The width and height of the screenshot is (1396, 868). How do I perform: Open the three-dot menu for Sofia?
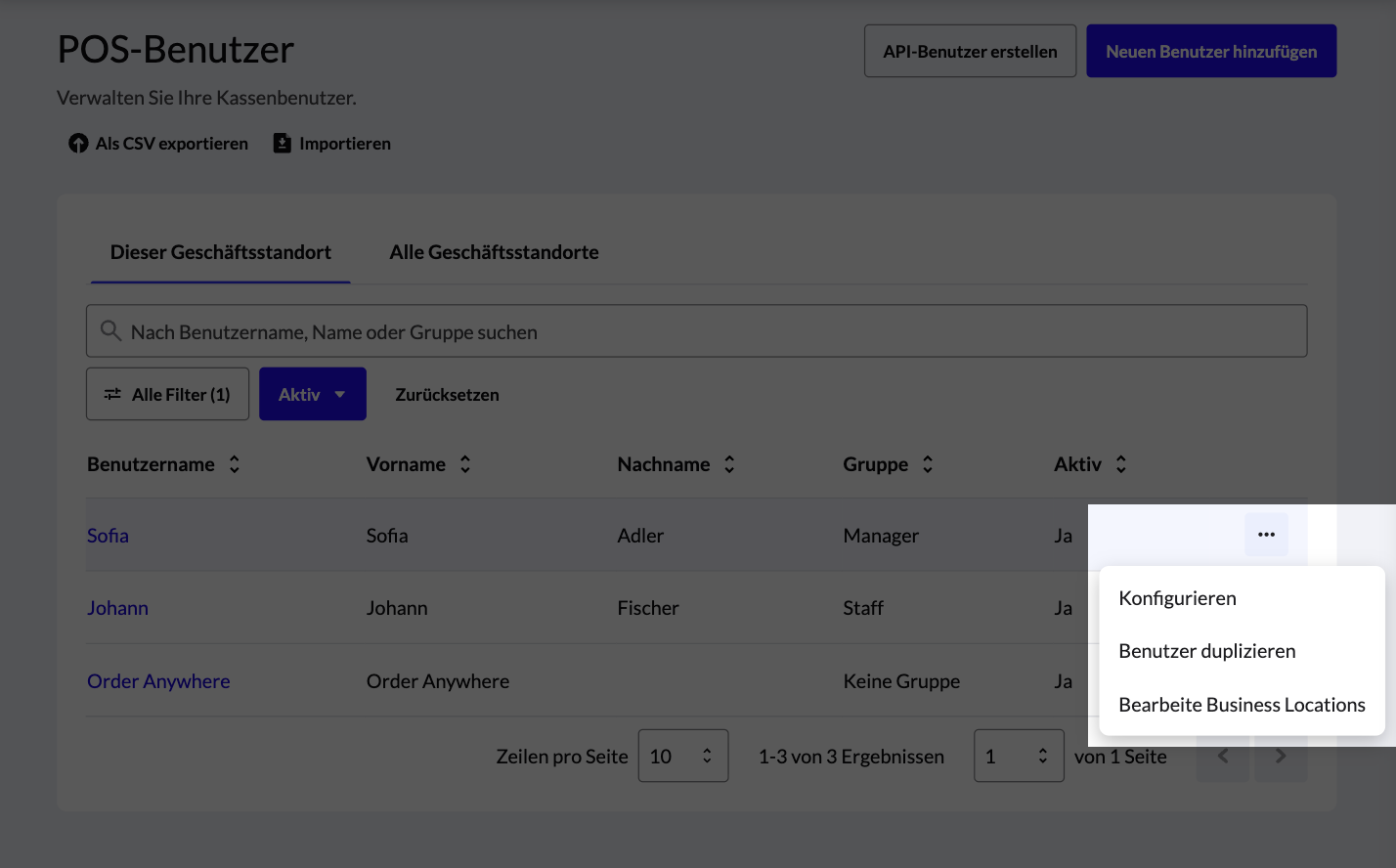(x=1266, y=535)
